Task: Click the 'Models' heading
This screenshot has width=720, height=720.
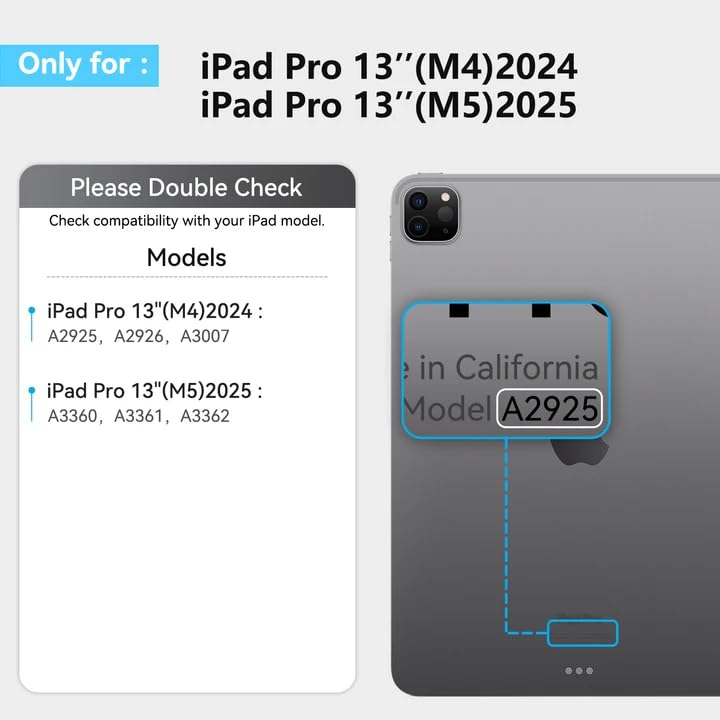Action: (186, 257)
